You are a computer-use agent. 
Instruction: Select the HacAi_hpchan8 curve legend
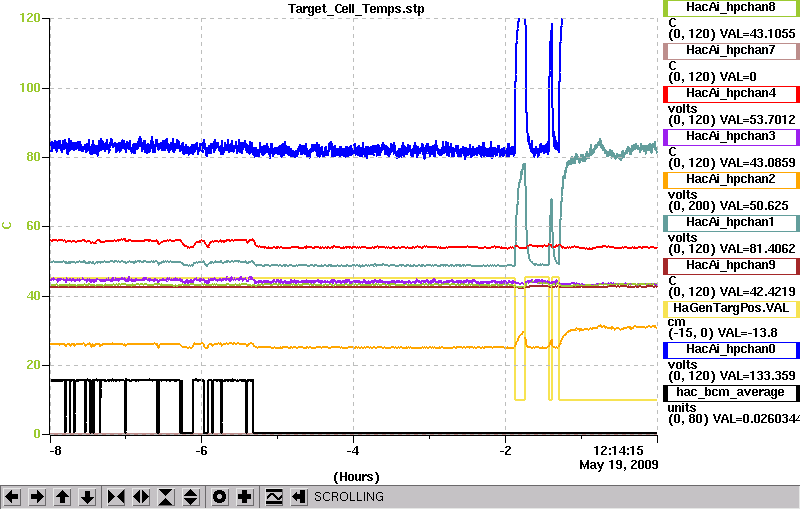pyautogui.click(x=731, y=8)
